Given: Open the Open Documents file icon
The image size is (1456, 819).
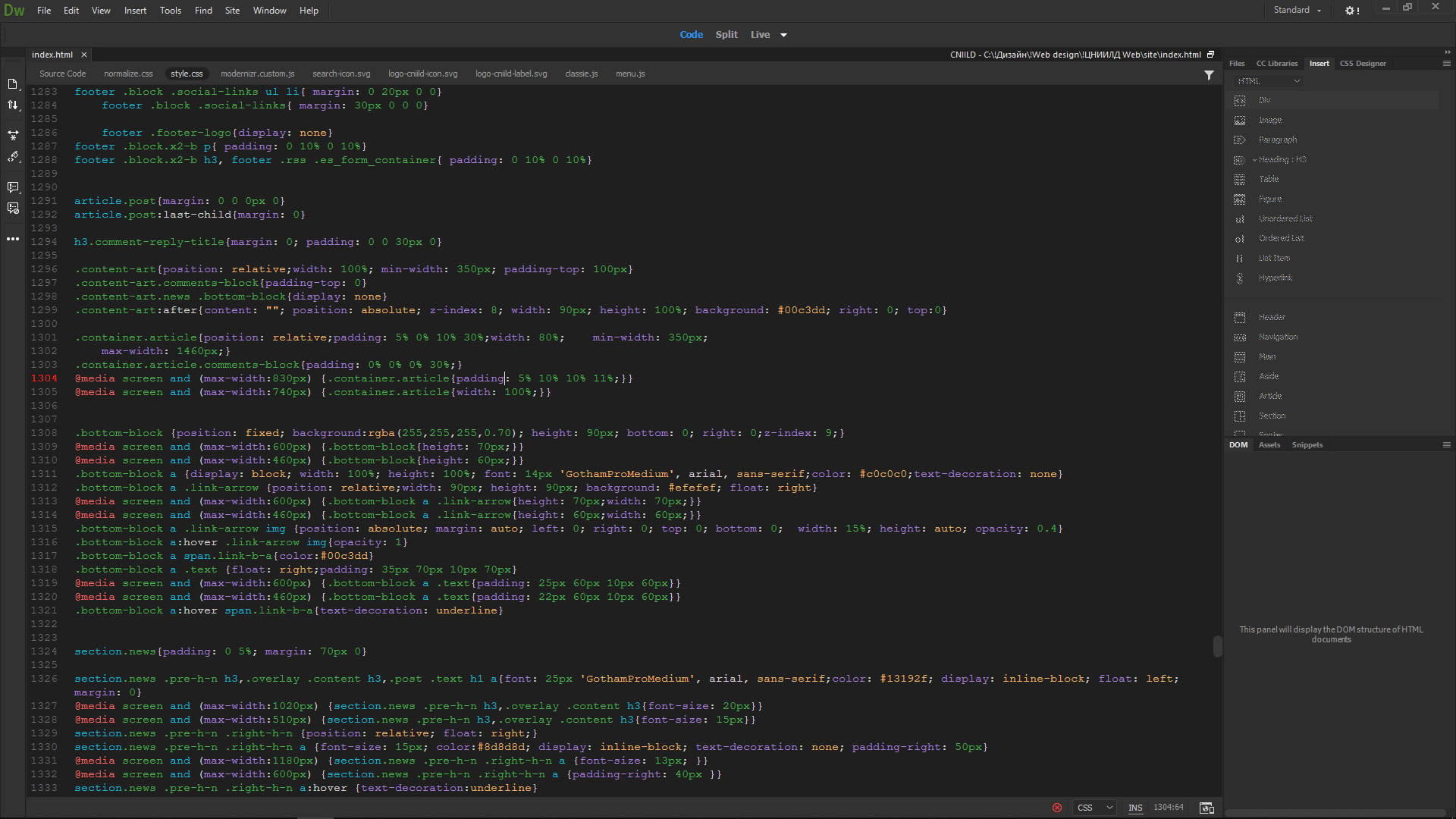Looking at the screenshot, I should click(x=13, y=84).
